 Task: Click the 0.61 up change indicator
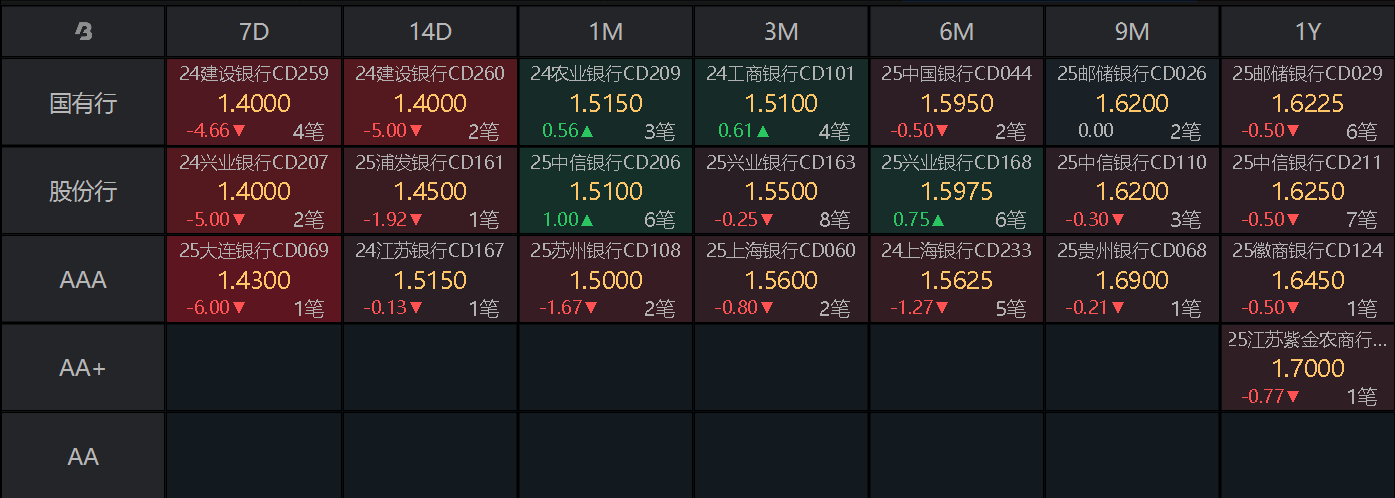[744, 131]
